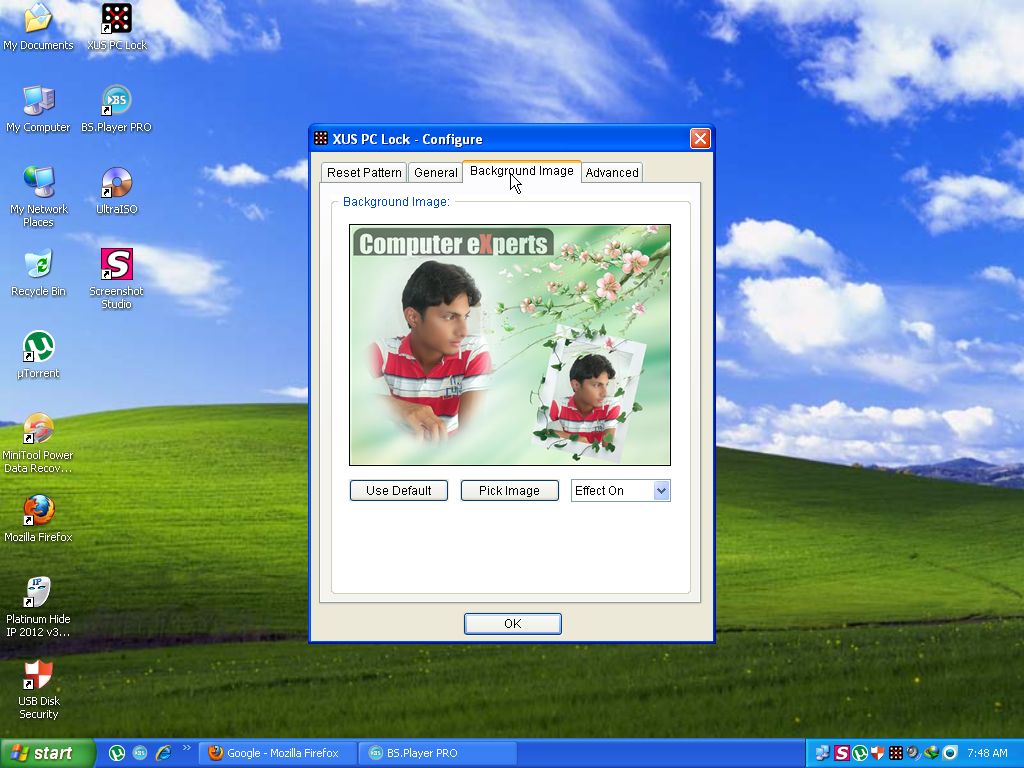The image size is (1024, 768).
Task: Select the Background Image tab
Action: point(522,171)
